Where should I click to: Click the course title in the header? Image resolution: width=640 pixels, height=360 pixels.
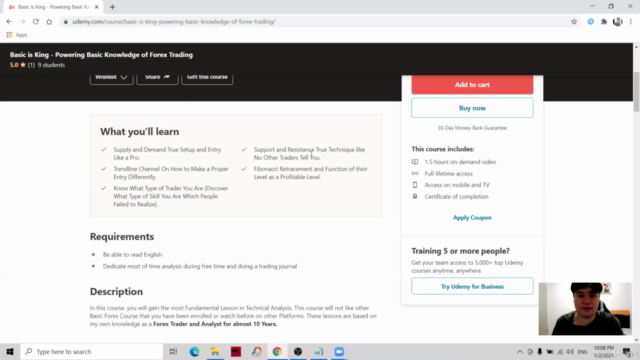click(x=101, y=55)
